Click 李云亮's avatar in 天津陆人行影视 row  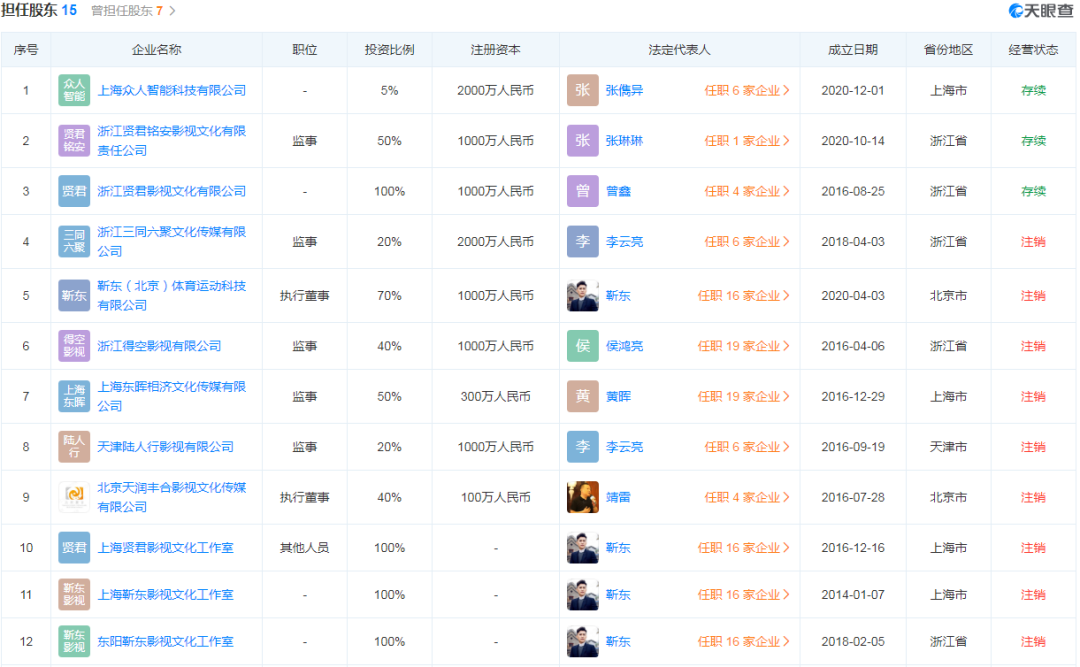tap(583, 447)
